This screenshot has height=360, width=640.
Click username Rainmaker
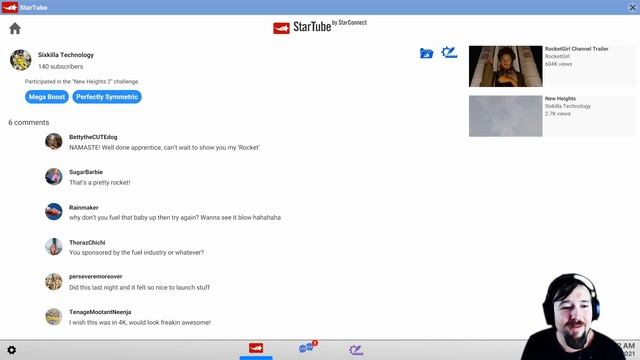pyautogui.click(x=84, y=207)
